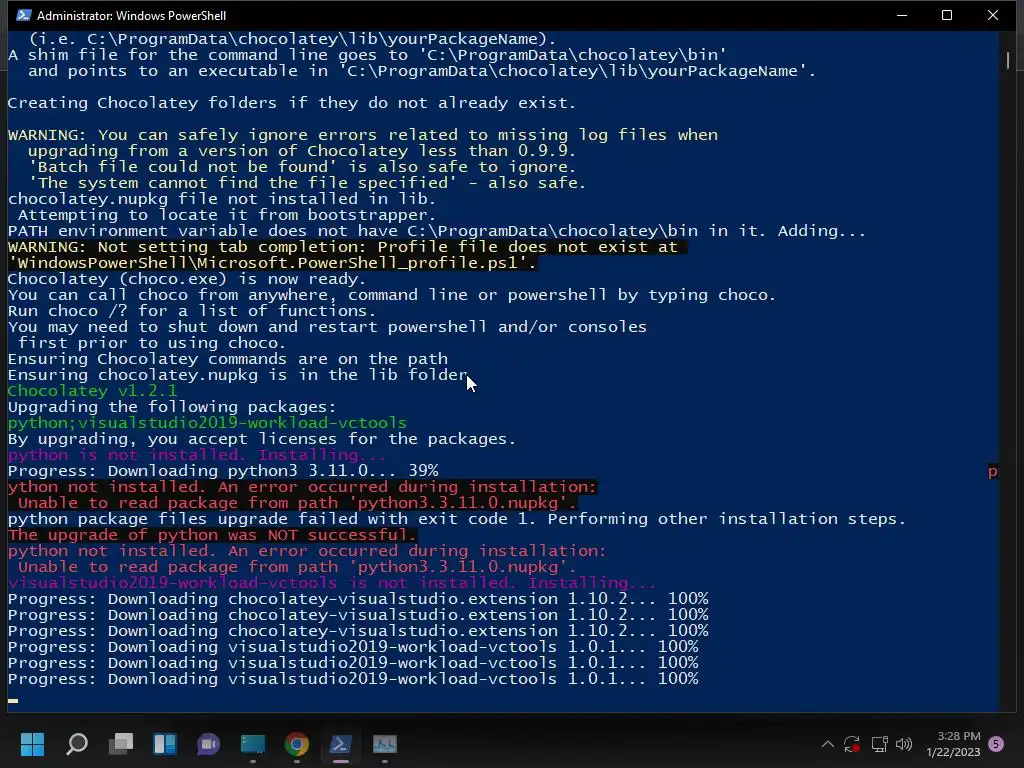Click the Windows Update sync tray icon
The height and width of the screenshot is (768, 1024).
click(x=852, y=744)
